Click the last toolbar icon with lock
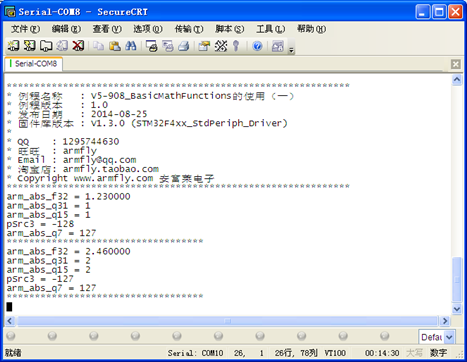Image resolution: width=467 pixels, height=362 pixels. 278,46
